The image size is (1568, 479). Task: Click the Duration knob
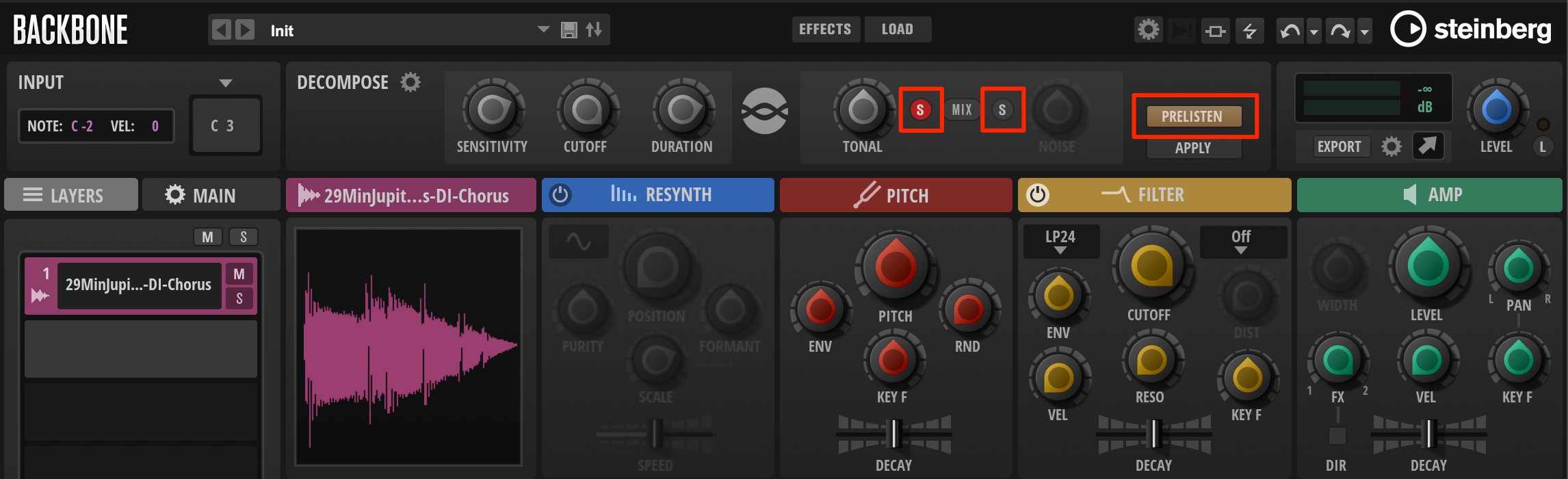pos(682,109)
